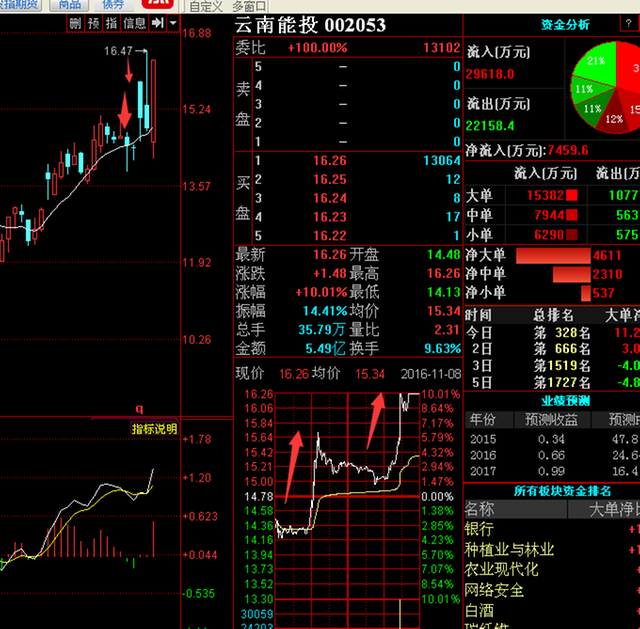Click the 删 (delete) chart toolbar button

[75, 23]
